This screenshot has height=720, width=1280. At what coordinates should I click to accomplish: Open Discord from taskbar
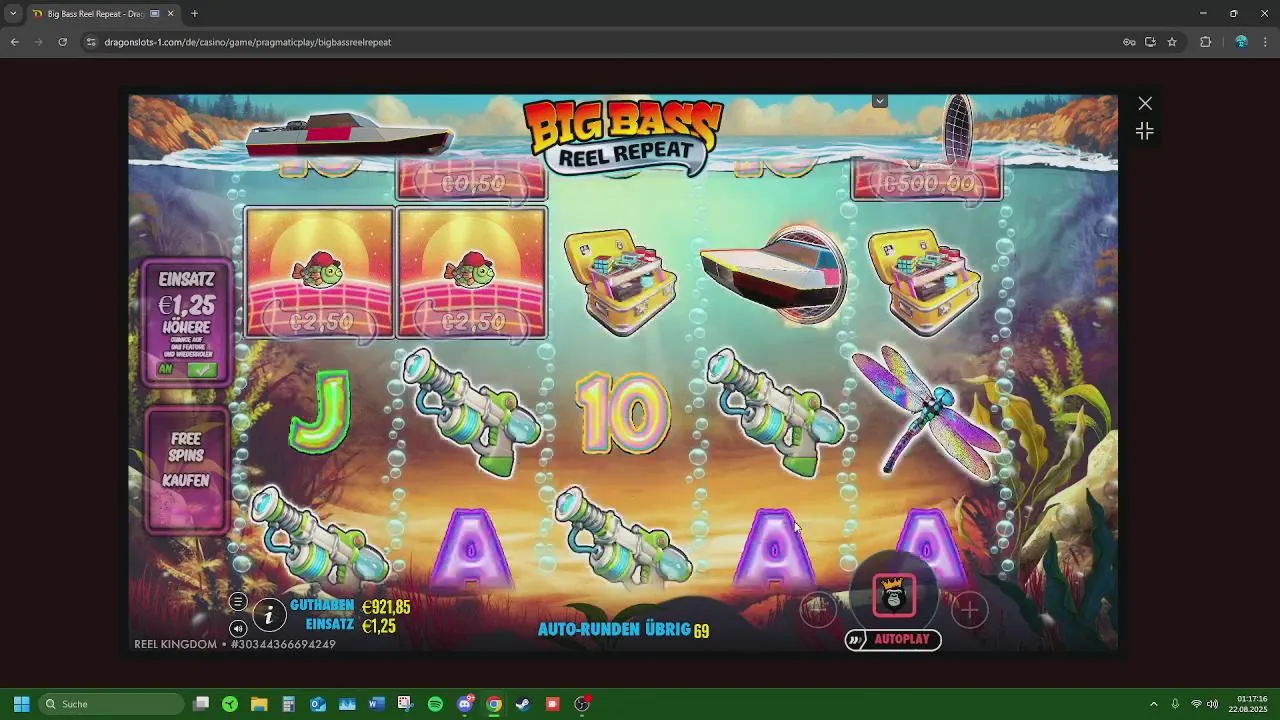(x=465, y=704)
